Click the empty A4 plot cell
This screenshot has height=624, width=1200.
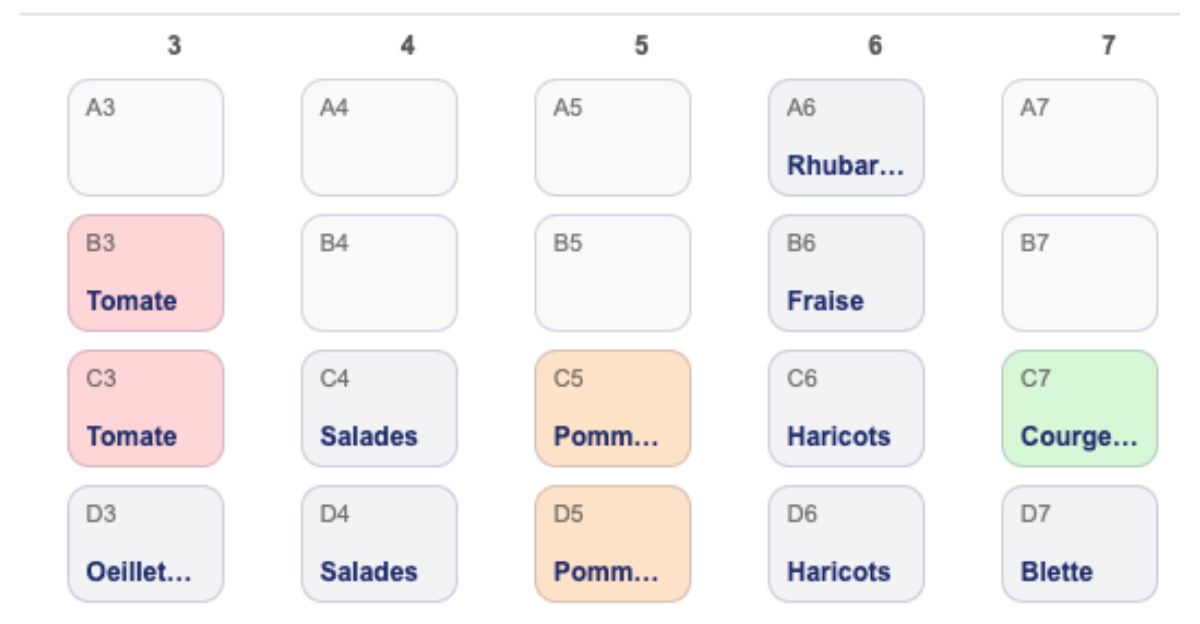[379, 138]
